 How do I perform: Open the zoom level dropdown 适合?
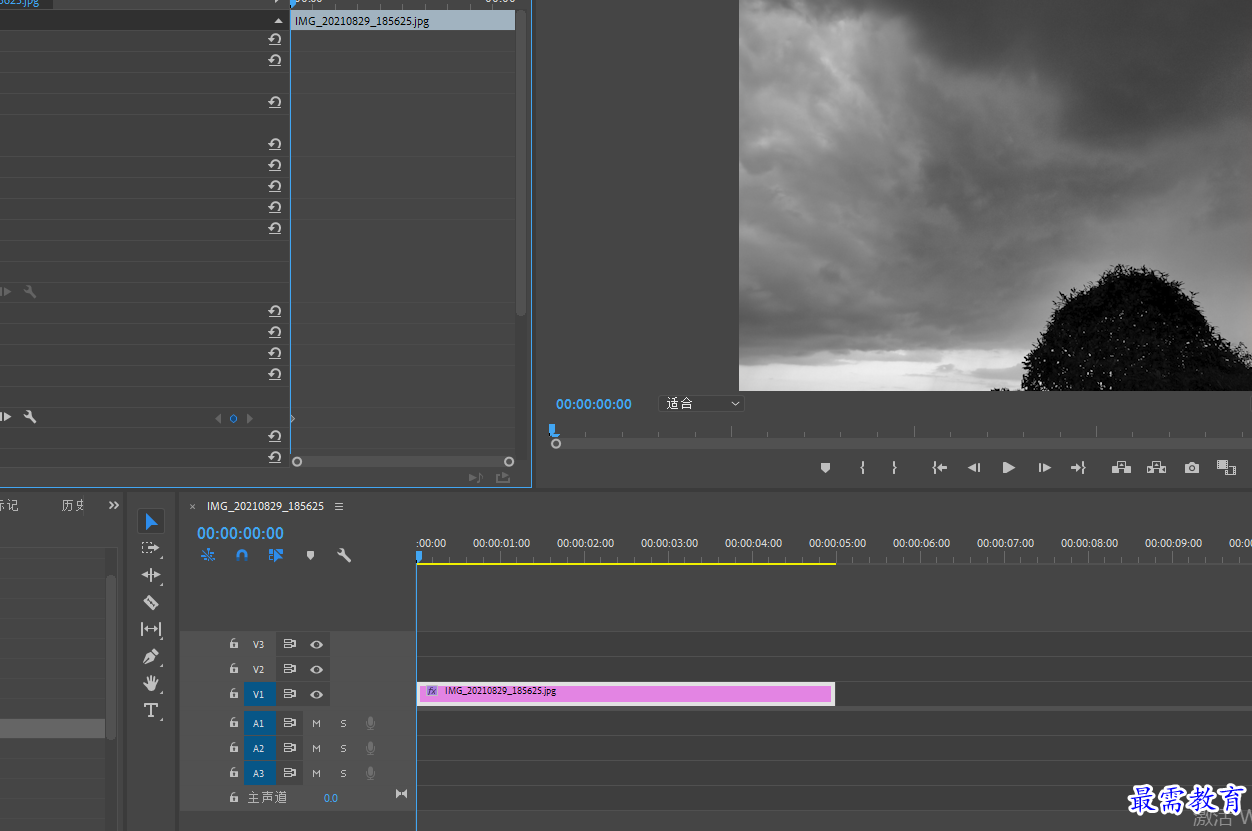pos(702,404)
